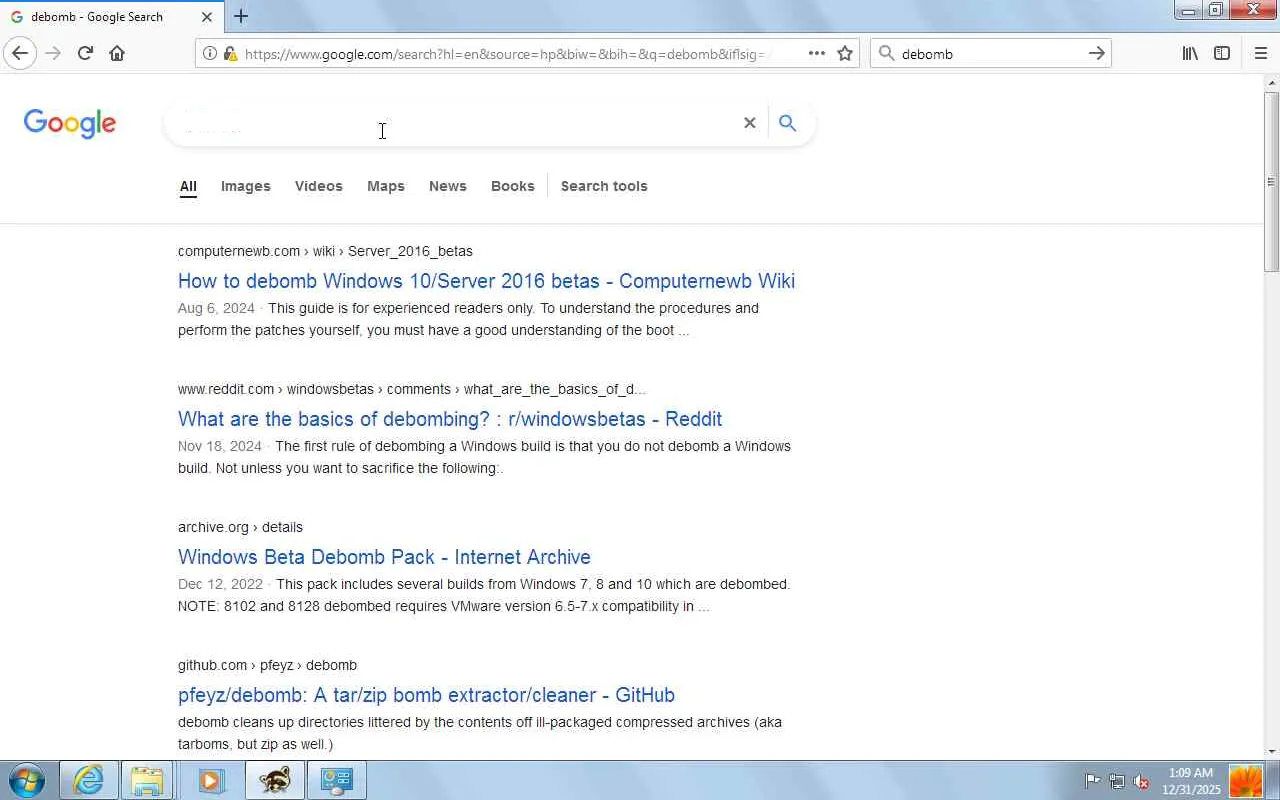The width and height of the screenshot is (1280, 800).
Task: Open the page actions three-dot menu
Action: coord(817,53)
